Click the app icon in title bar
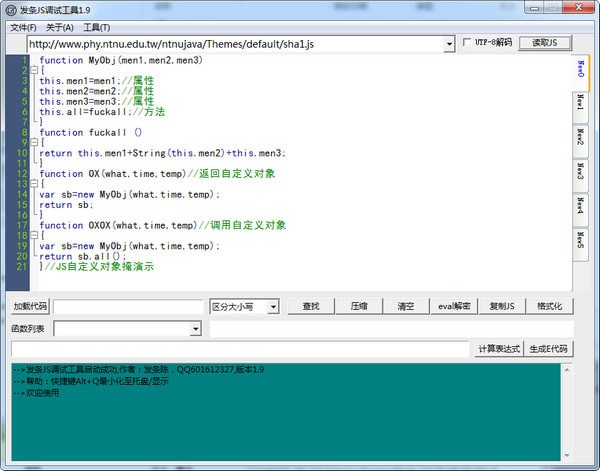The image size is (600, 471). pyautogui.click(x=11, y=9)
